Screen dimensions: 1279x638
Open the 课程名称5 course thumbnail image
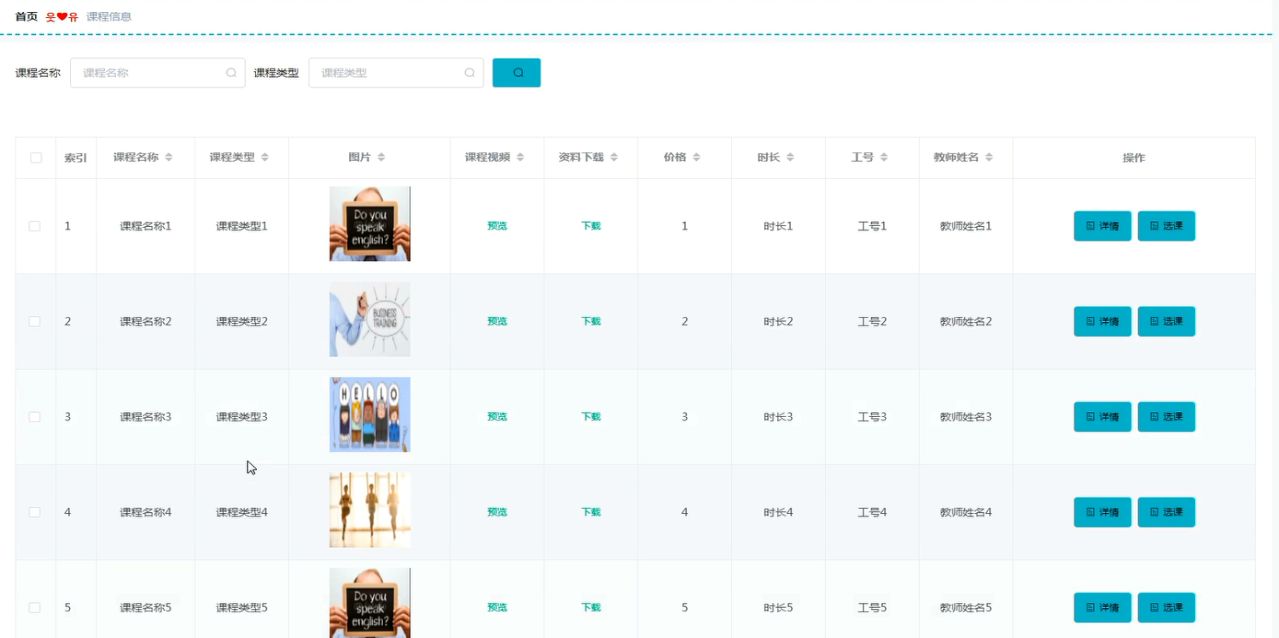coord(370,603)
